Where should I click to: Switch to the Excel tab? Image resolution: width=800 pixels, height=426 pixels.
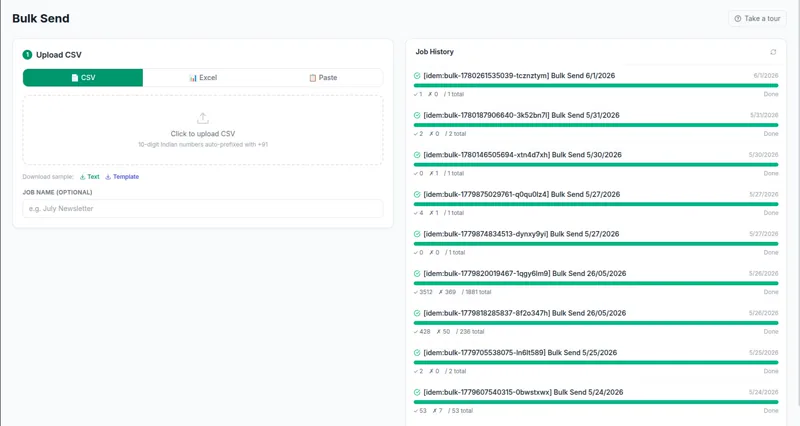(x=203, y=78)
